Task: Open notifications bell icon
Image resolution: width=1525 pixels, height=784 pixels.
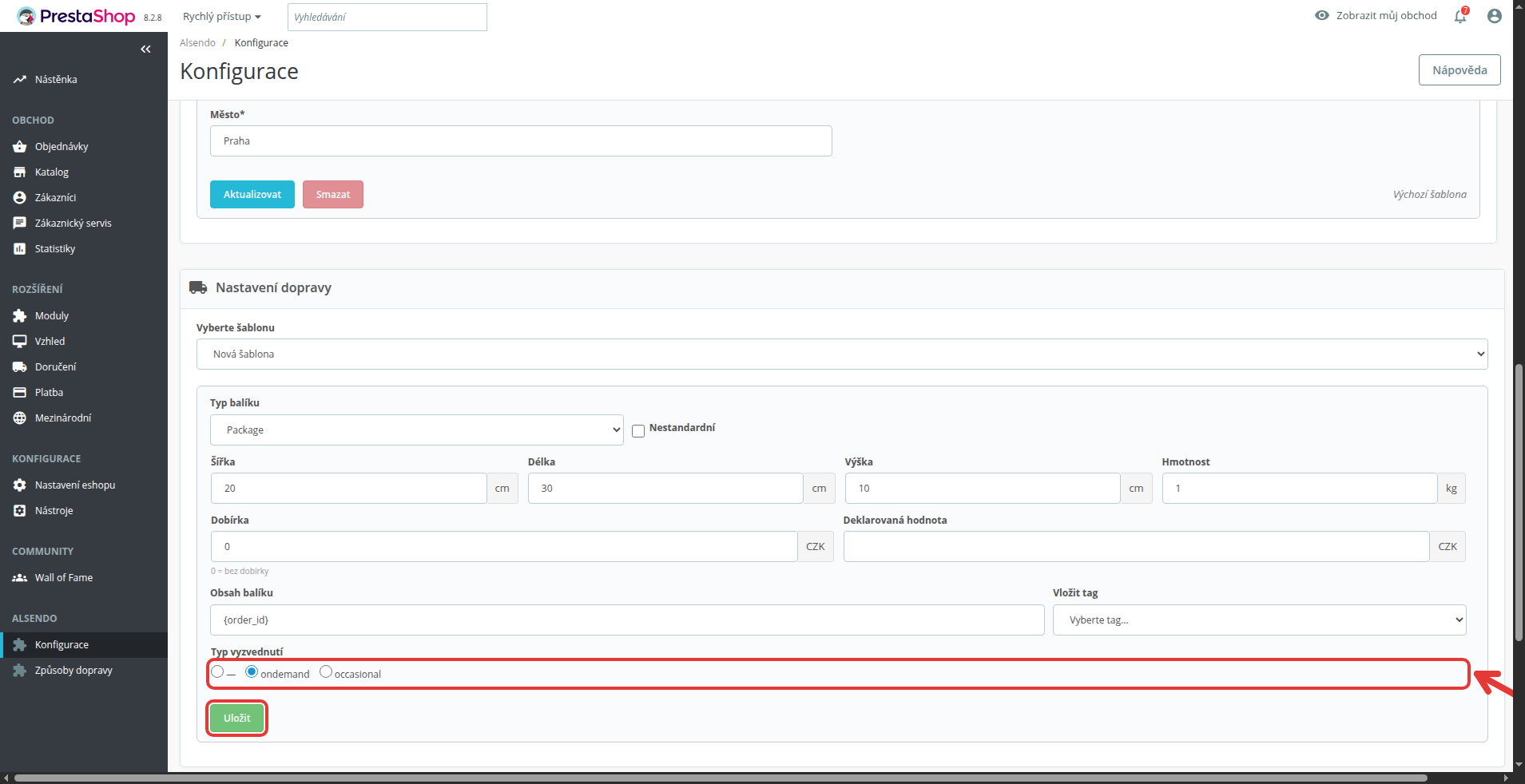Action: (x=1460, y=16)
